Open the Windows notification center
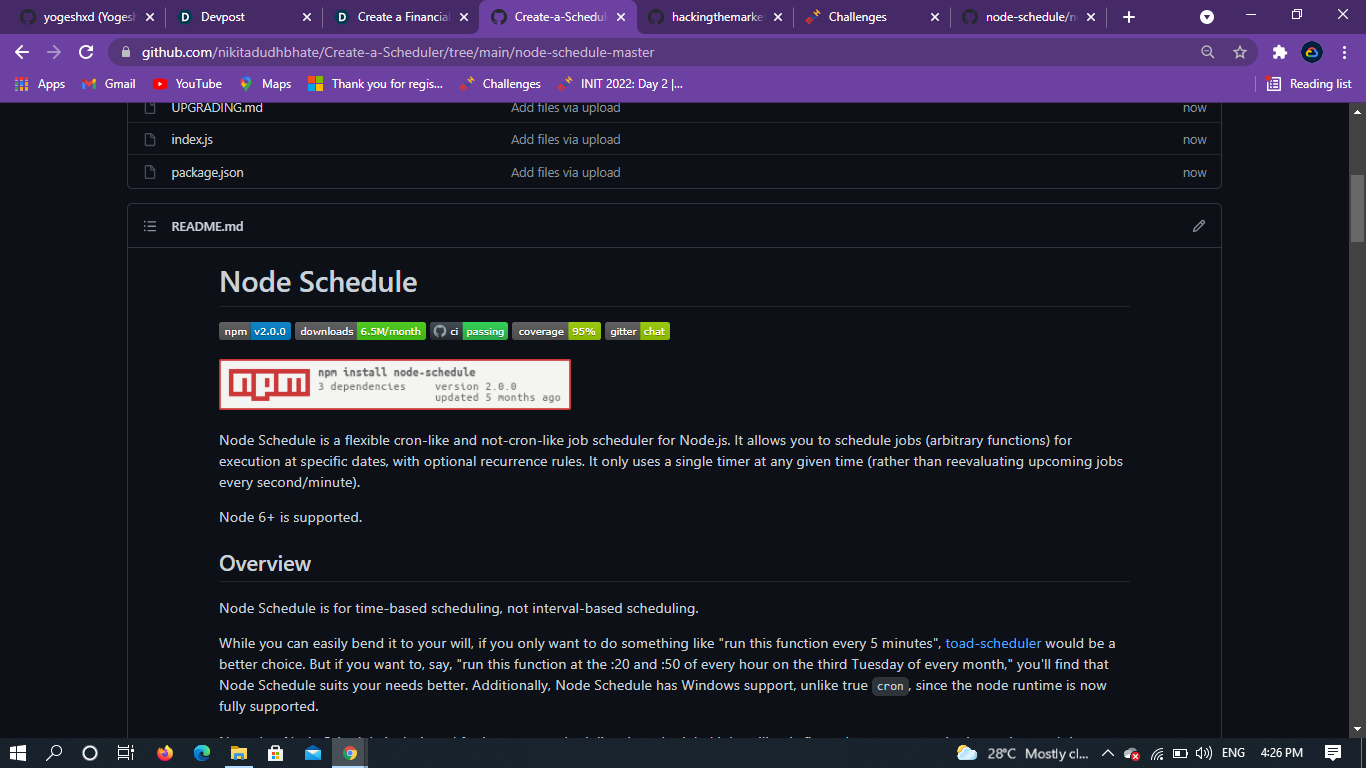Viewport: 1366px width, 768px height. pyautogui.click(x=1333, y=752)
